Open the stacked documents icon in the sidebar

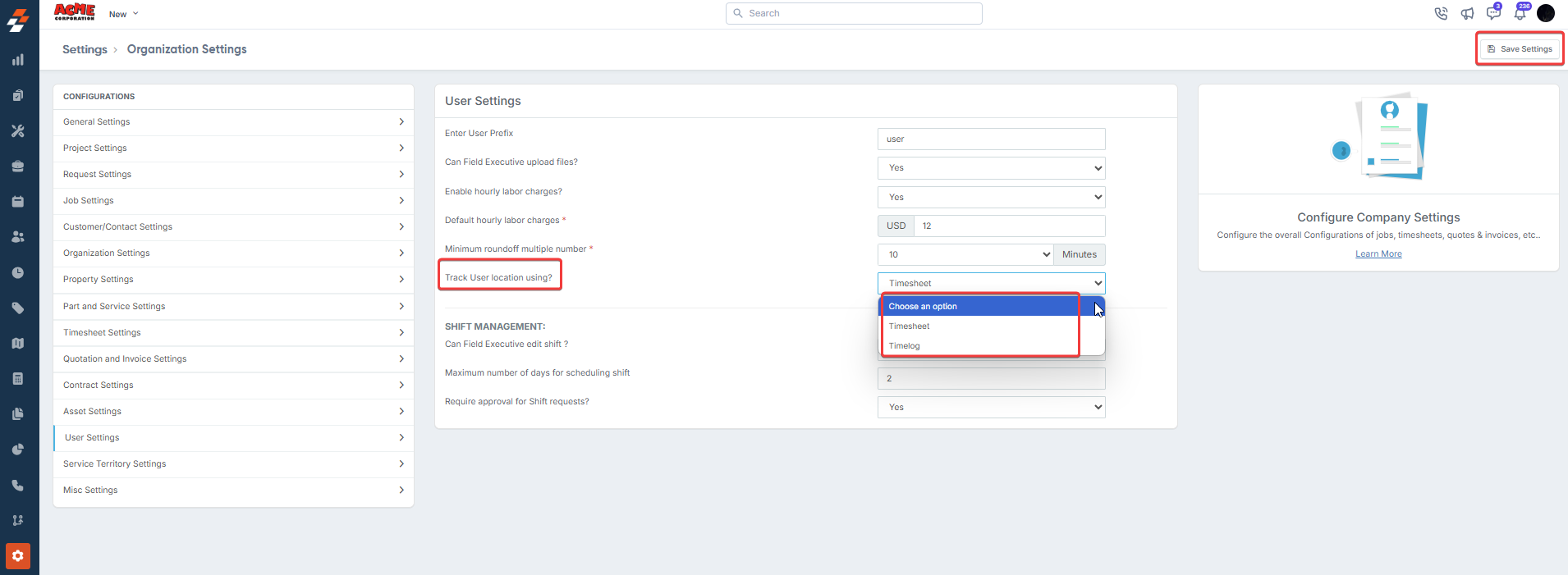tap(18, 413)
